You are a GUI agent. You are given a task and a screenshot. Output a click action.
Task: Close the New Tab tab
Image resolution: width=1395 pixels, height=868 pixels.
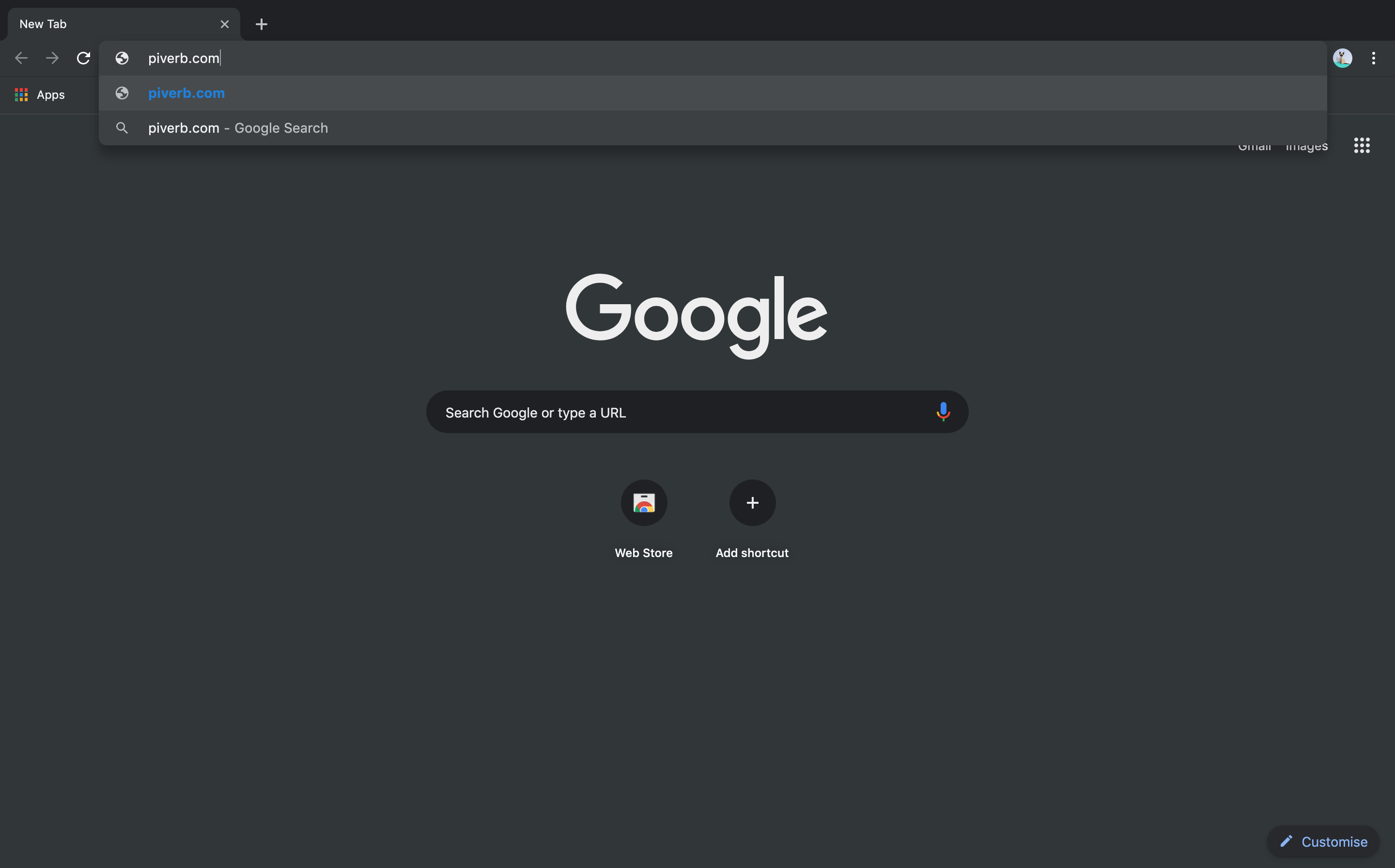tap(224, 24)
